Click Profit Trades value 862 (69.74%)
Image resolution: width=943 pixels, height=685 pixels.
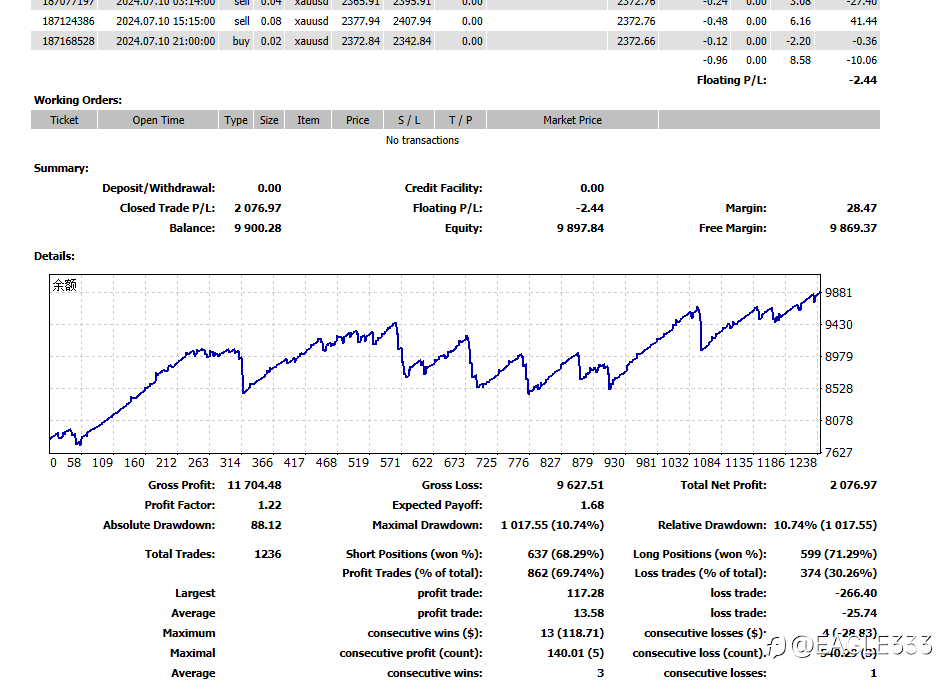pyautogui.click(x=565, y=573)
